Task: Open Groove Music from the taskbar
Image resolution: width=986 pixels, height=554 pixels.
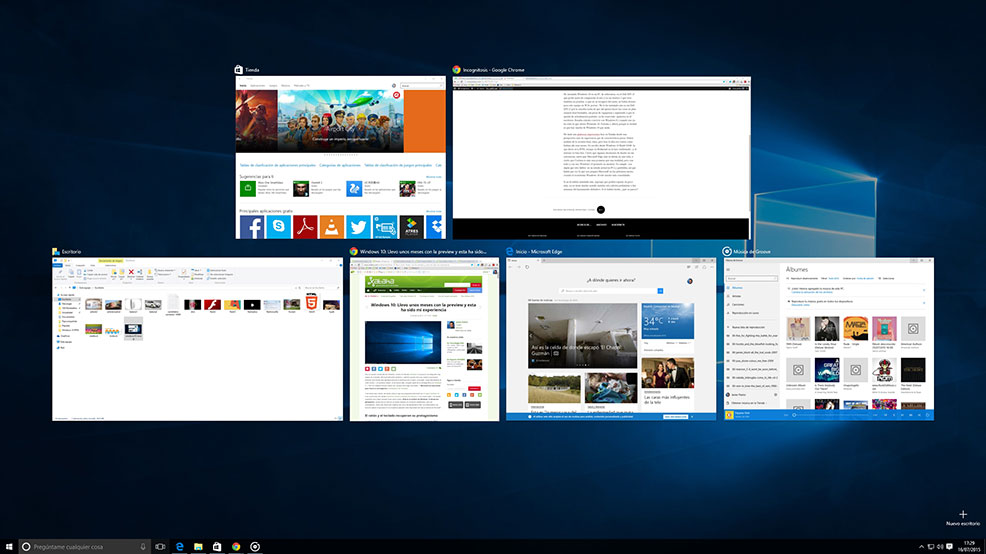Action: pyautogui.click(x=255, y=546)
